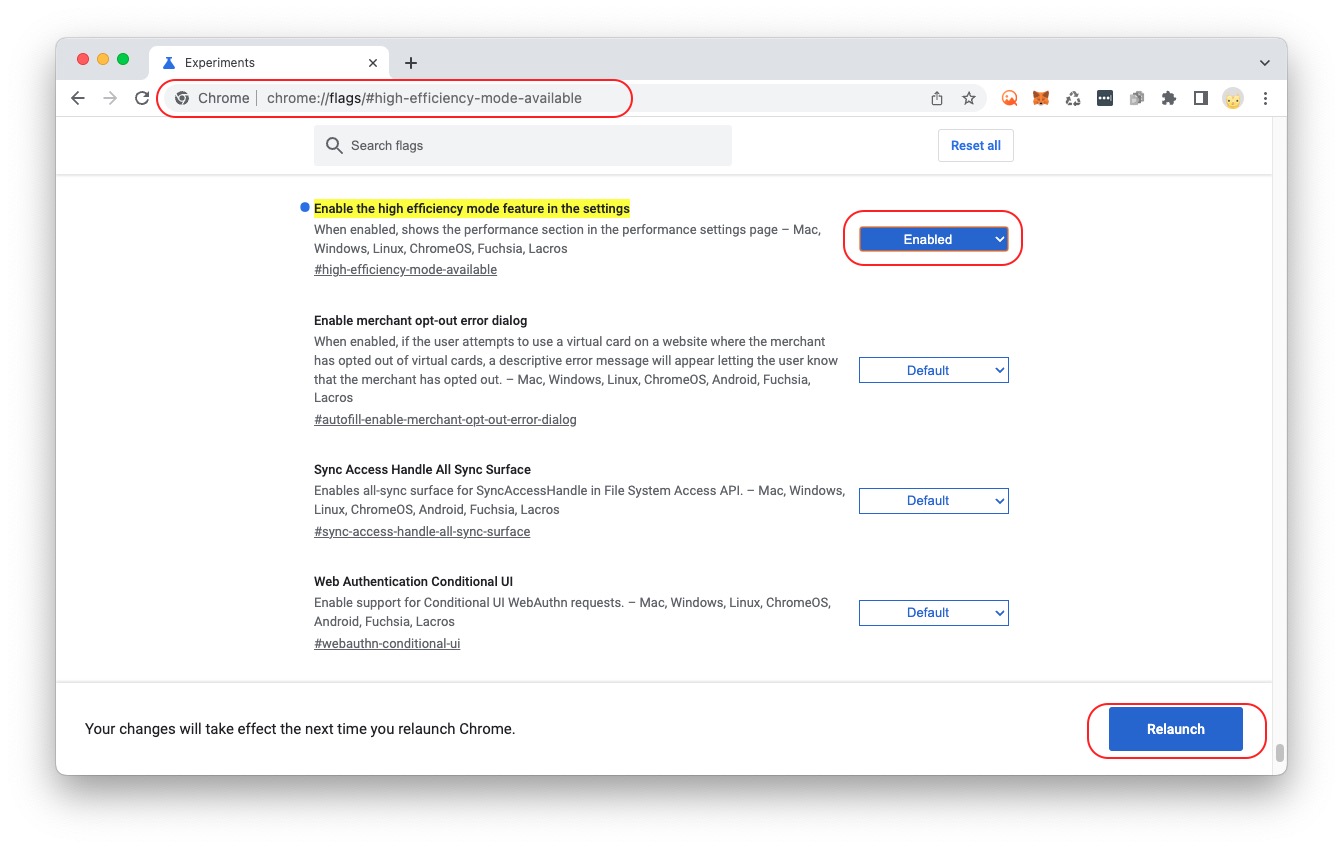Open the profile avatar menu
Viewport: 1343px width, 849px height.
tap(1233, 98)
